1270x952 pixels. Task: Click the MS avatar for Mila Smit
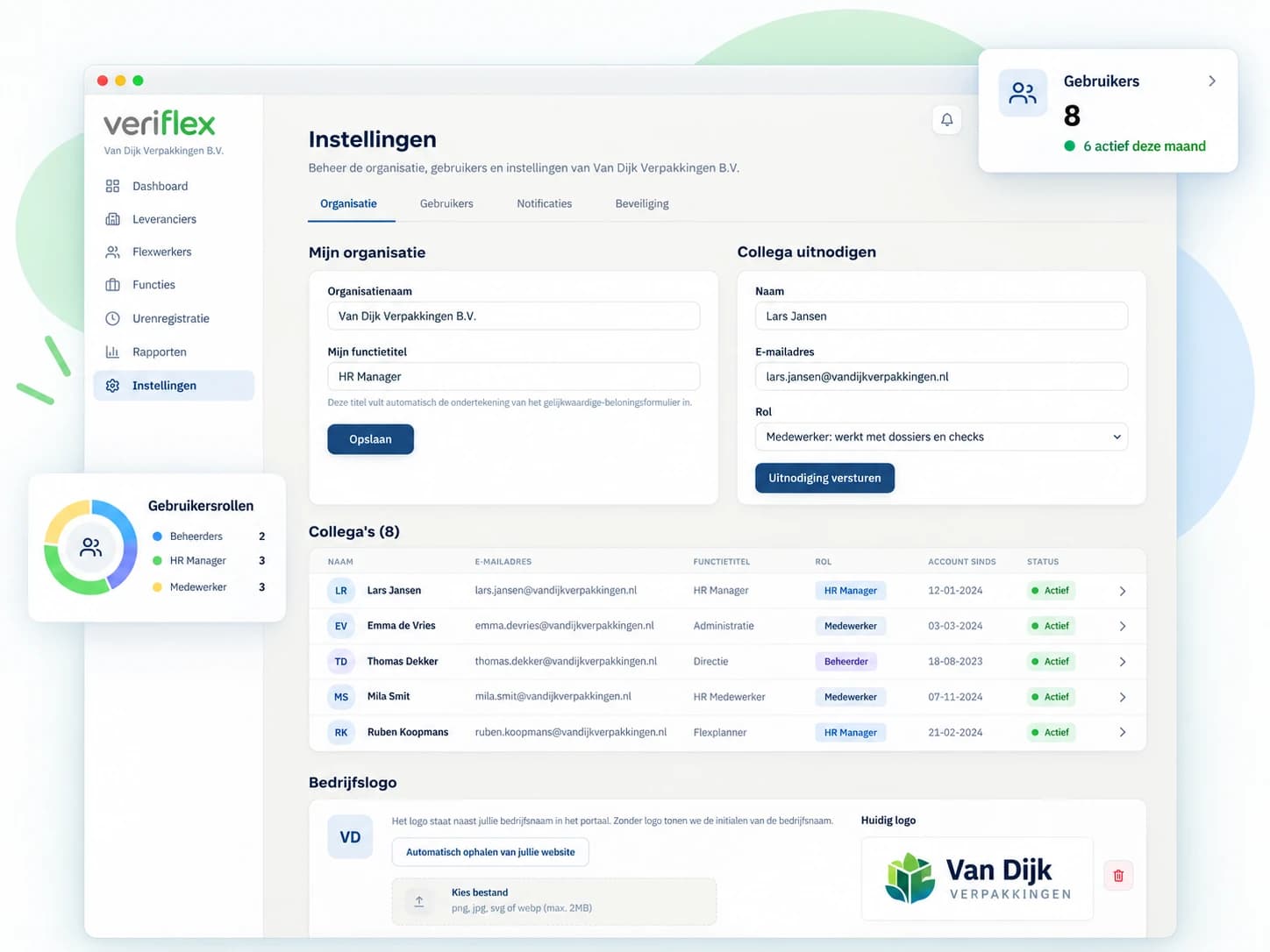(341, 697)
